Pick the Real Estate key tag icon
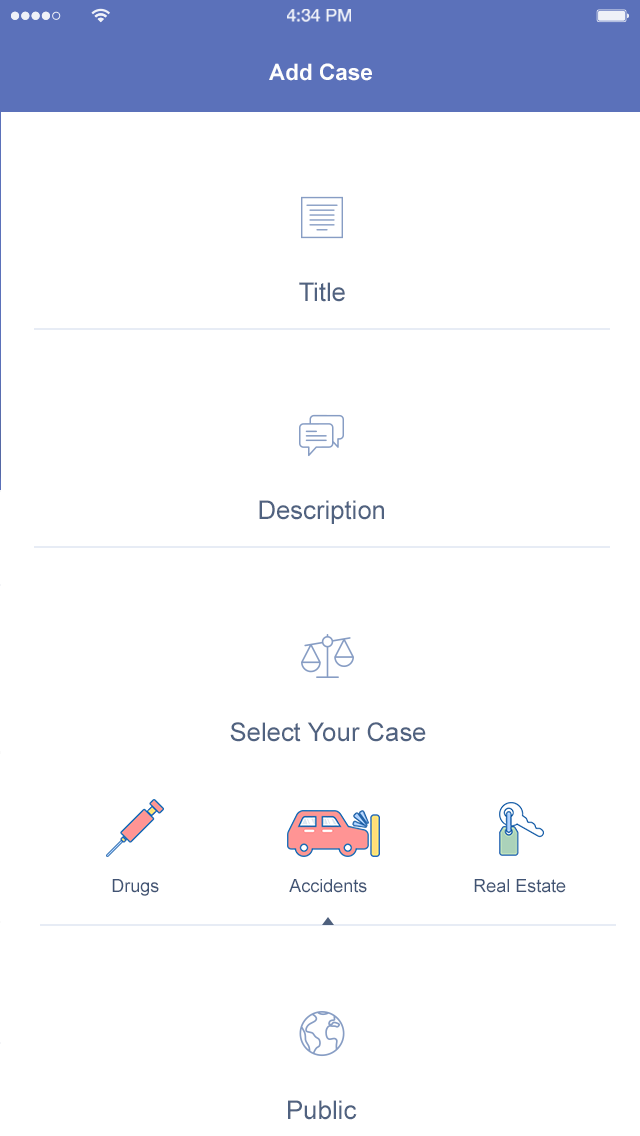The width and height of the screenshot is (640, 1136). tap(519, 829)
